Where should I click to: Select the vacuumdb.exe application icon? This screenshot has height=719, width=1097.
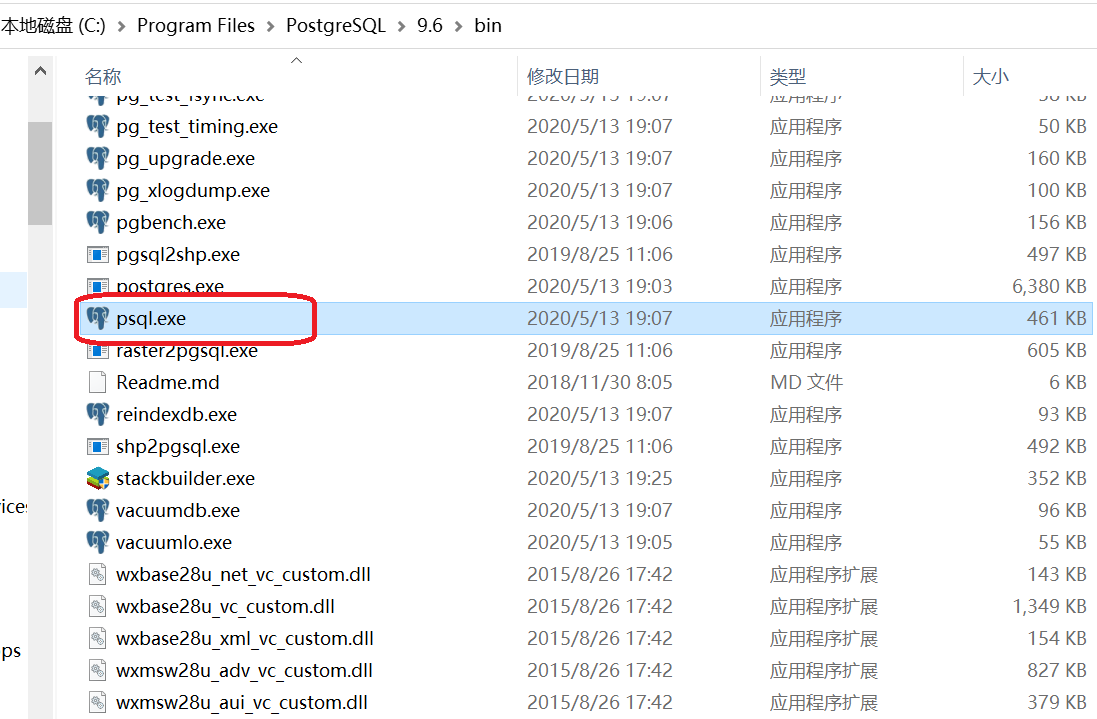[x=97, y=510]
